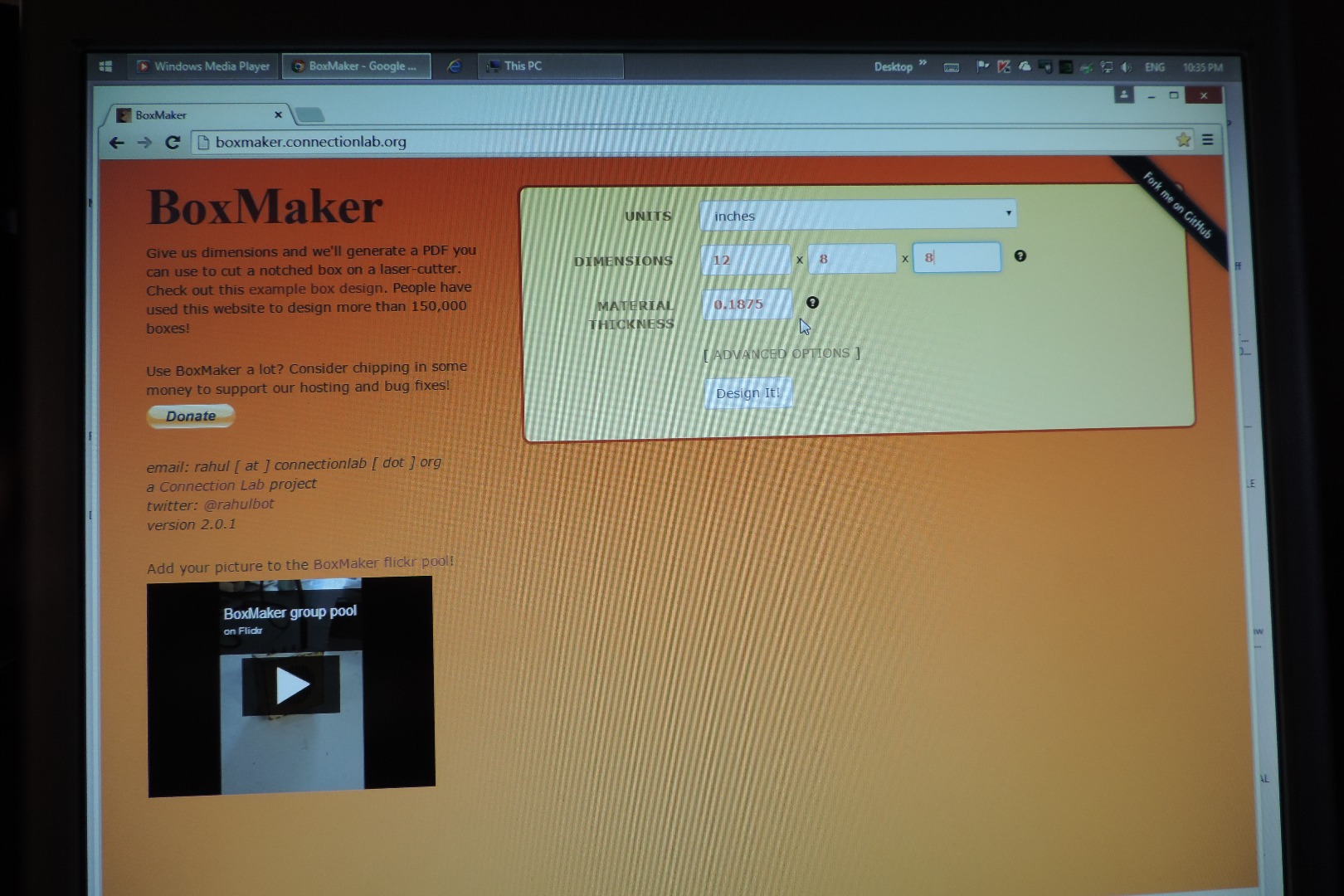Open the Windows Start button

[105, 66]
